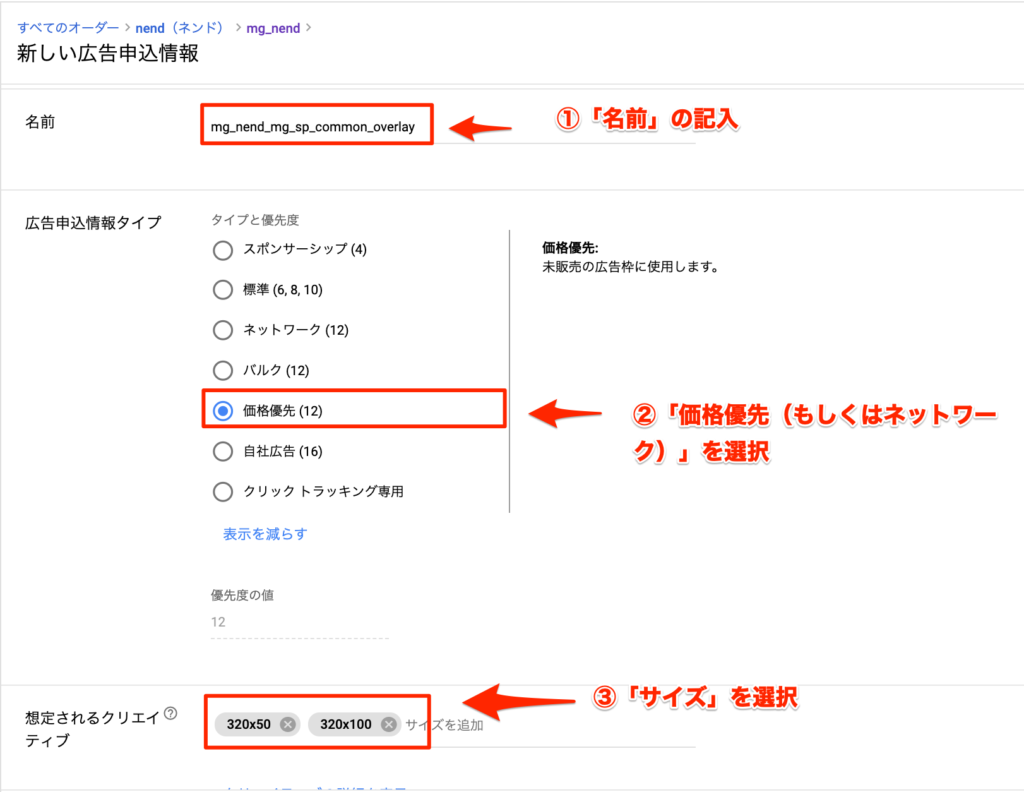Open the すべてのオーダー breadcrumb link

pyautogui.click(x=68, y=28)
